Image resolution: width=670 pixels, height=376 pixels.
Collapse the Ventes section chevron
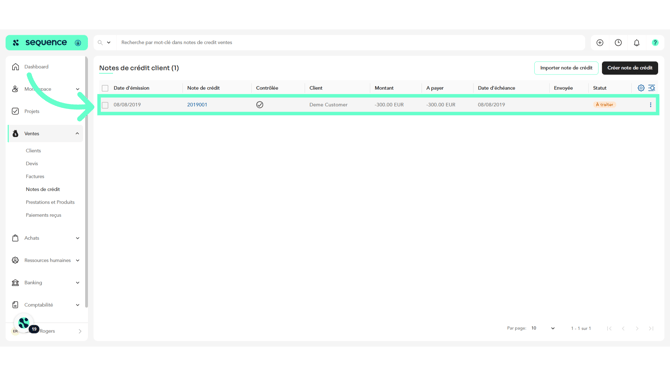pyautogui.click(x=77, y=134)
